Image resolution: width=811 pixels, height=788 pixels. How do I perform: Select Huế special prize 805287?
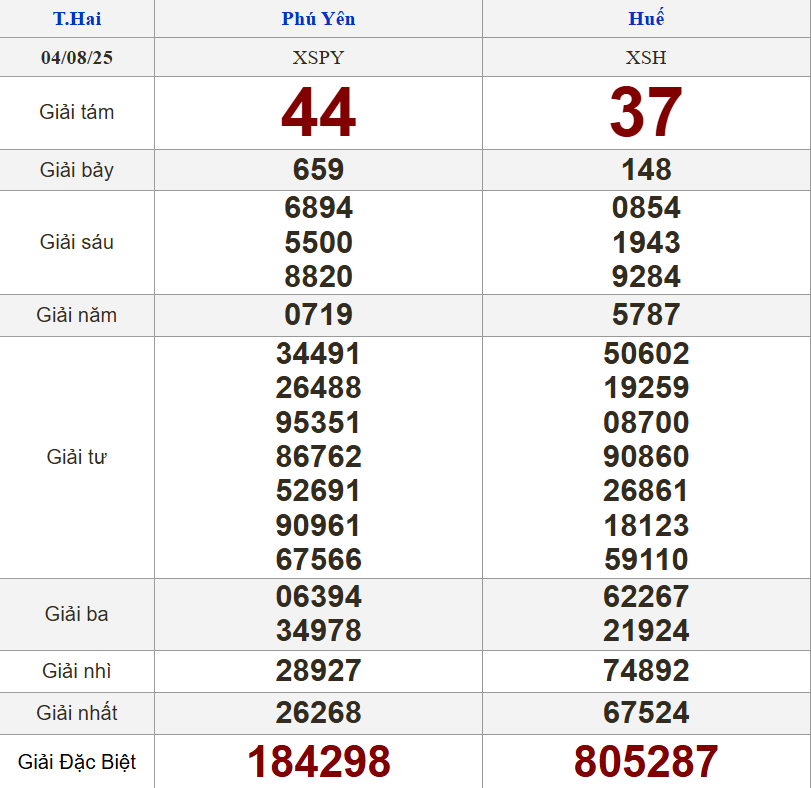(x=646, y=762)
